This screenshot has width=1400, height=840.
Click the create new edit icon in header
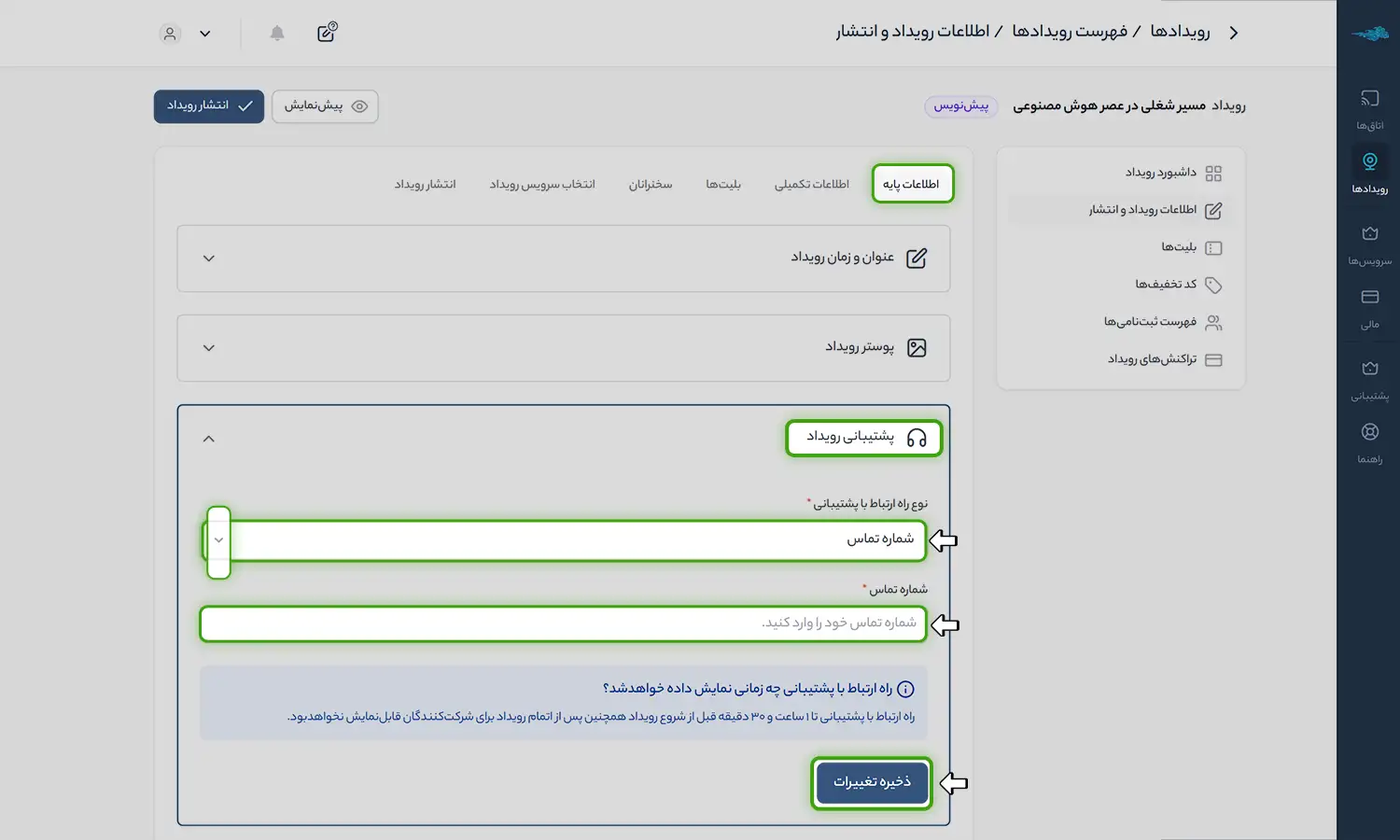tap(327, 33)
